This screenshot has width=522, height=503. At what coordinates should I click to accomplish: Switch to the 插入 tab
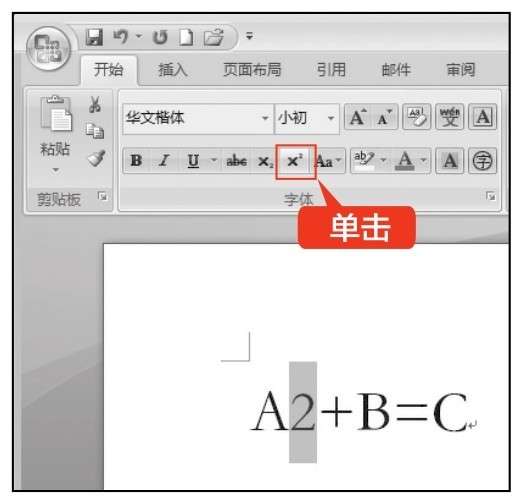tap(173, 70)
